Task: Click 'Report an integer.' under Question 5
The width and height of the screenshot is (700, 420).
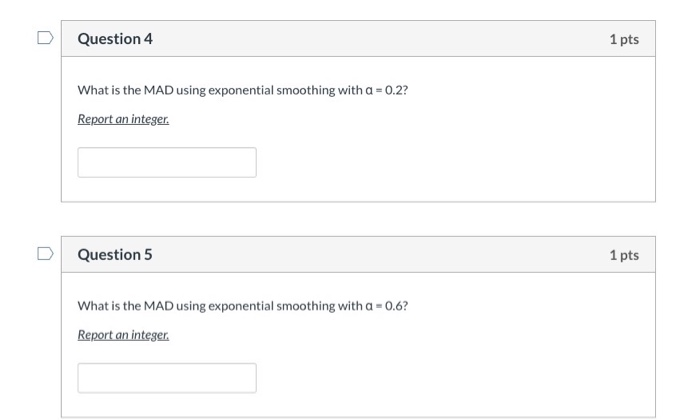Action: 123,334
